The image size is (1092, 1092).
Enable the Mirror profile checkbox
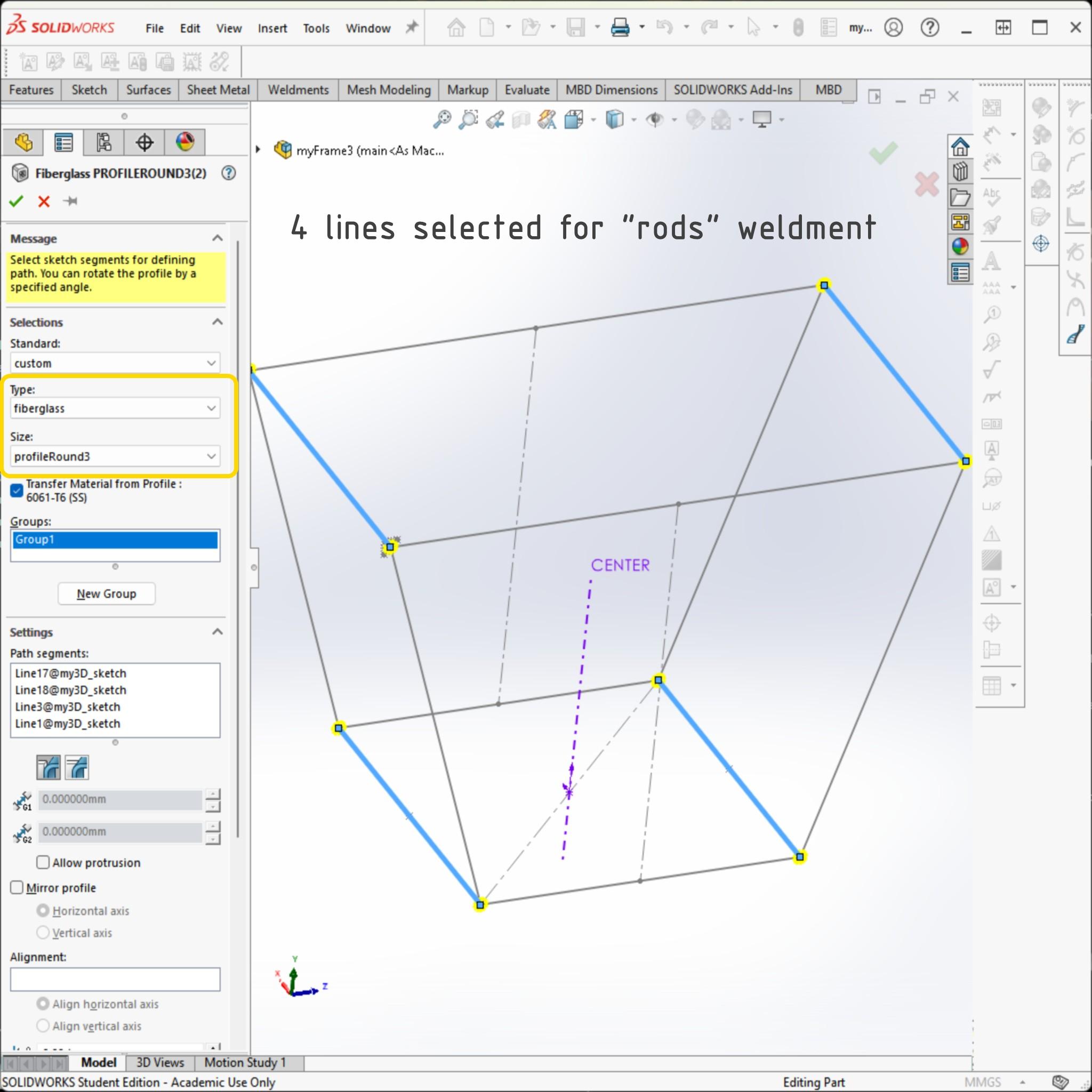17,887
